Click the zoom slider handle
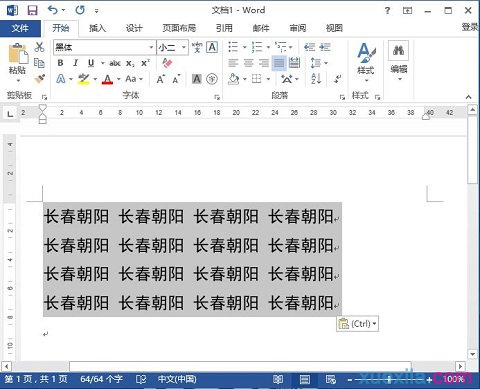Image resolution: width=480 pixels, height=389 pixels. coord(389,379)
